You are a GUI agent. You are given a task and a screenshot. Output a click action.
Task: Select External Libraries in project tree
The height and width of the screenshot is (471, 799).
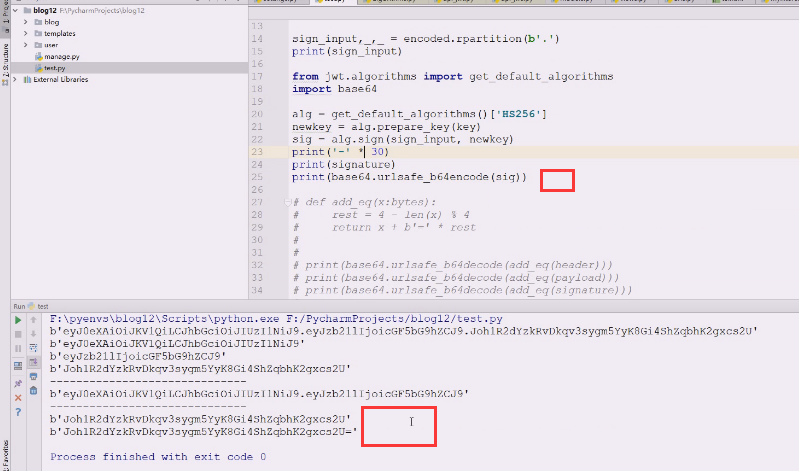pos(61,80)
